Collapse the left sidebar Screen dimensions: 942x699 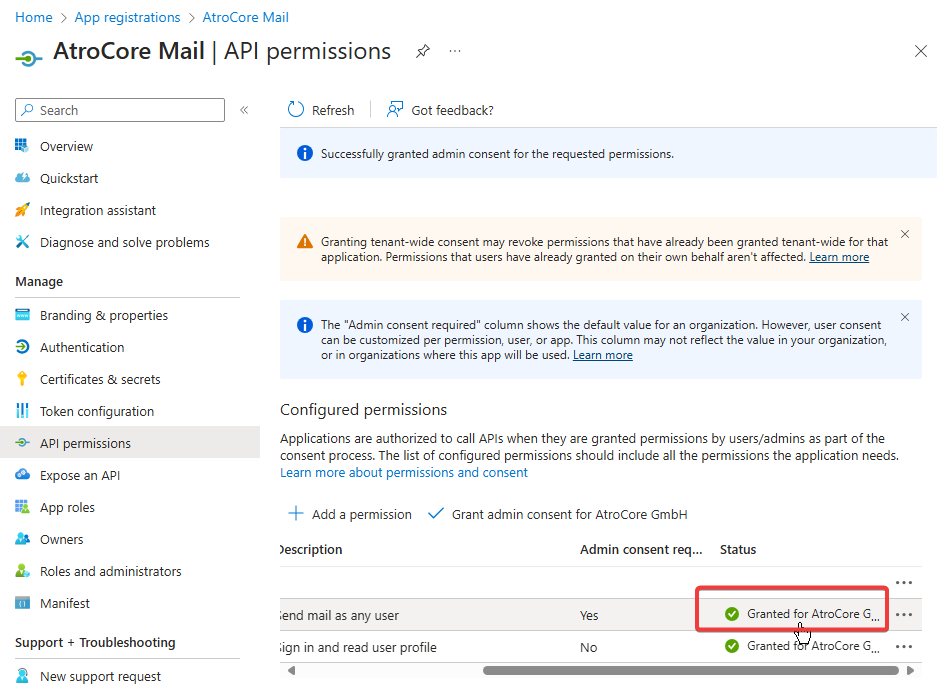click(x=244, y=110)
